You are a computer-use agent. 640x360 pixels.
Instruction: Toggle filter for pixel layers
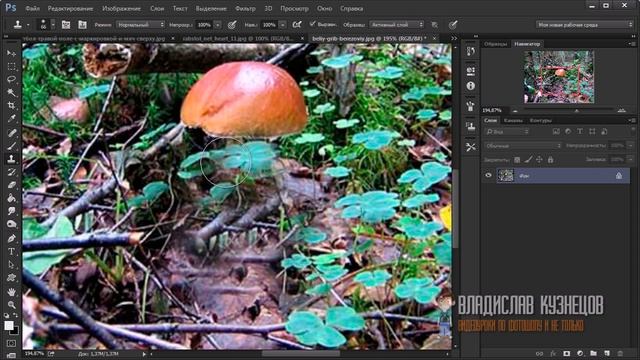click(x=556, y=131)
